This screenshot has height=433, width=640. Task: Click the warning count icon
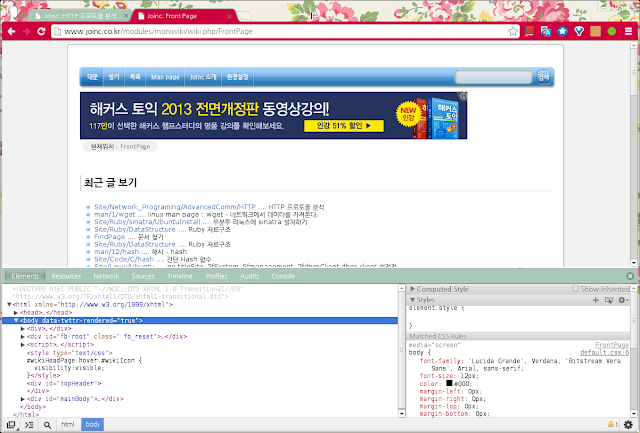click(x=612, y=424)
